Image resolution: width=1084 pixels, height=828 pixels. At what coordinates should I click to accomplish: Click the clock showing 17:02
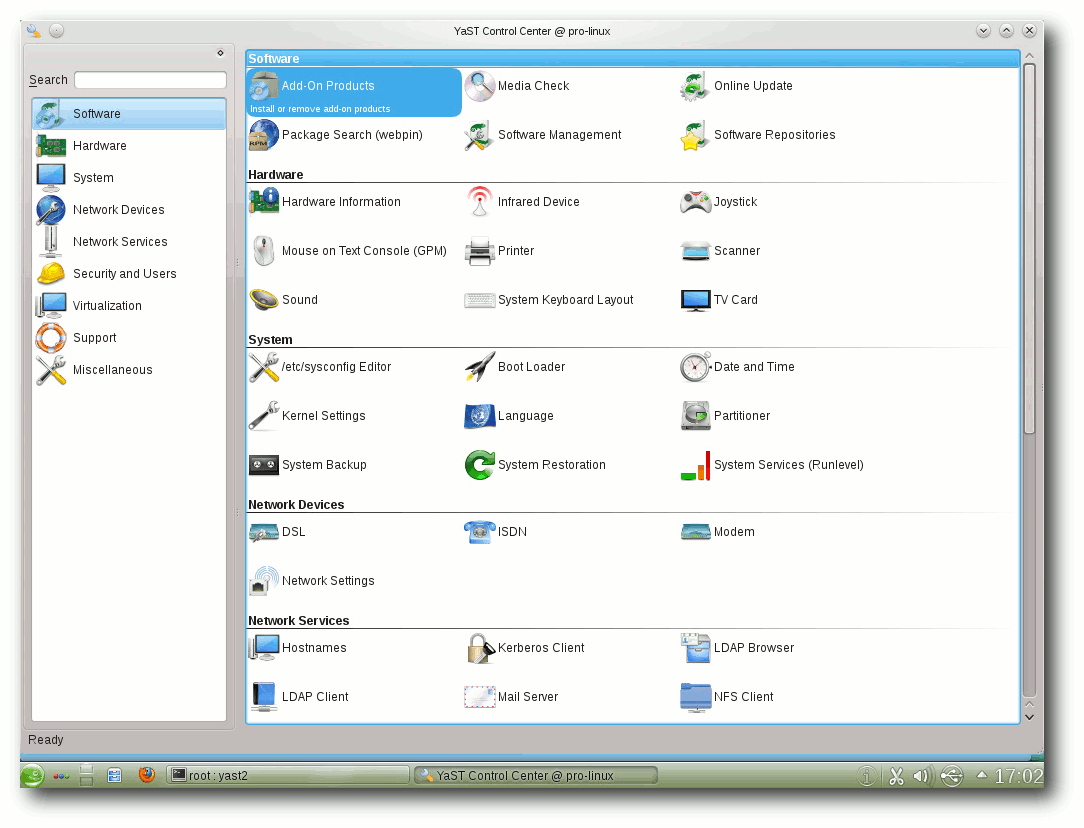click(x=1018, y=776)
